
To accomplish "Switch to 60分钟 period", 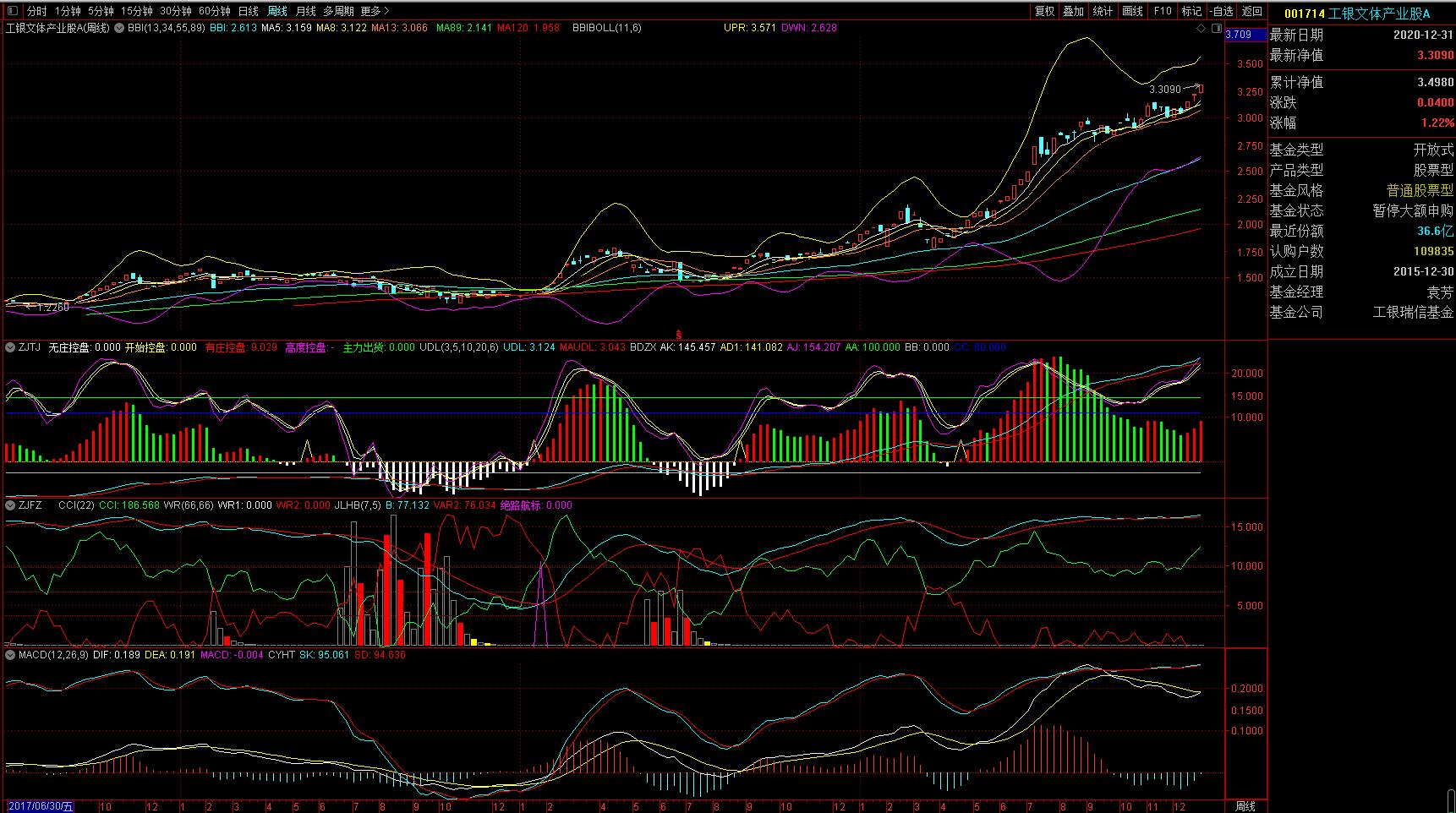I will pos(215,11).
